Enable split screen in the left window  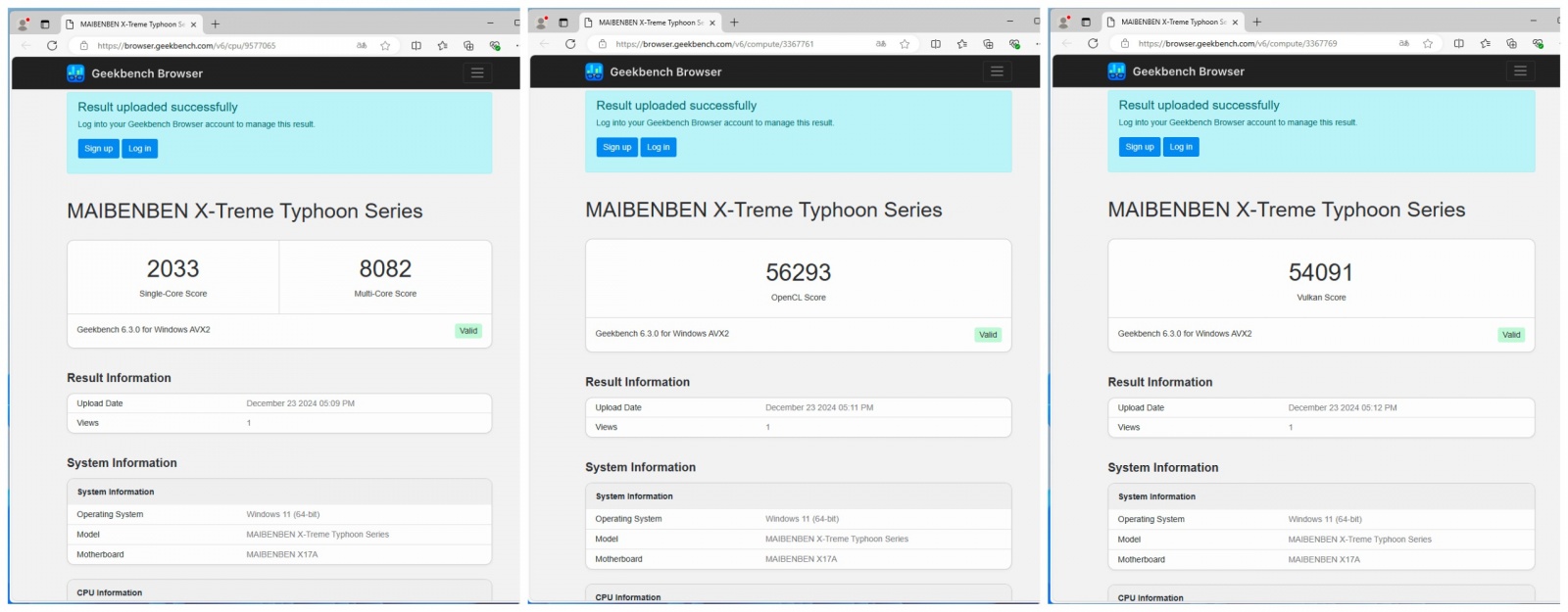click(416, 46)
